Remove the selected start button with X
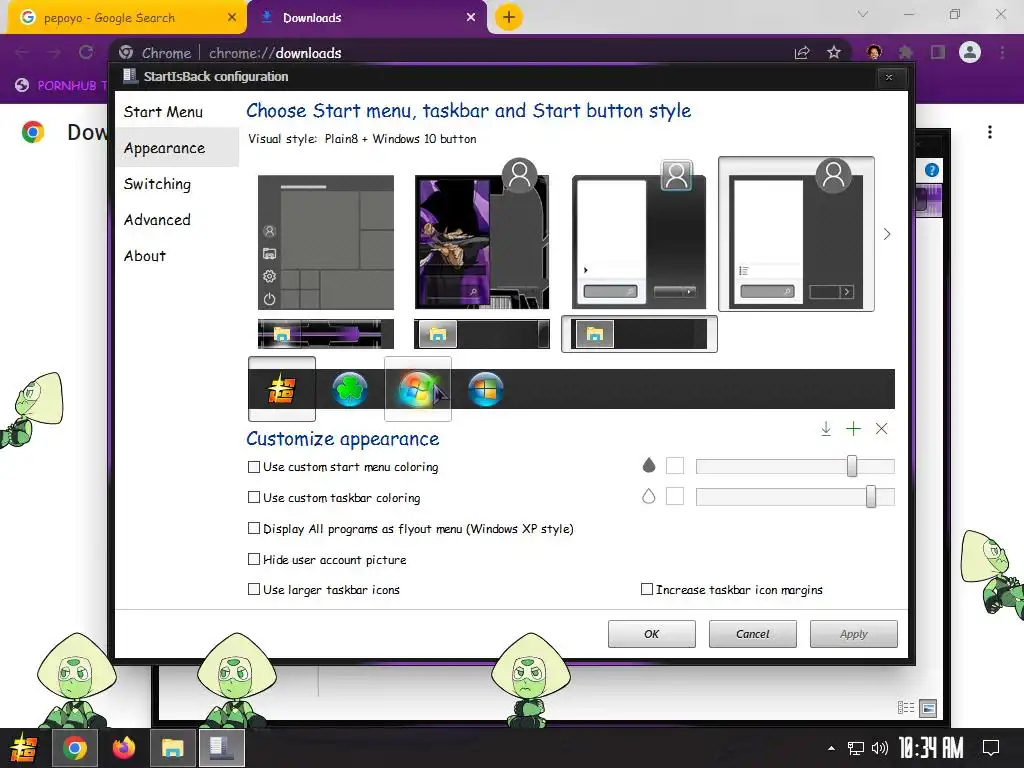 882,429
